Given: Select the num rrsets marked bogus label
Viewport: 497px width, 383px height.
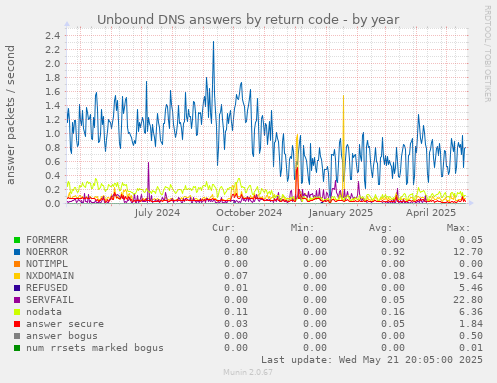Looking at the screenshot, I should (x=95, y=348).
